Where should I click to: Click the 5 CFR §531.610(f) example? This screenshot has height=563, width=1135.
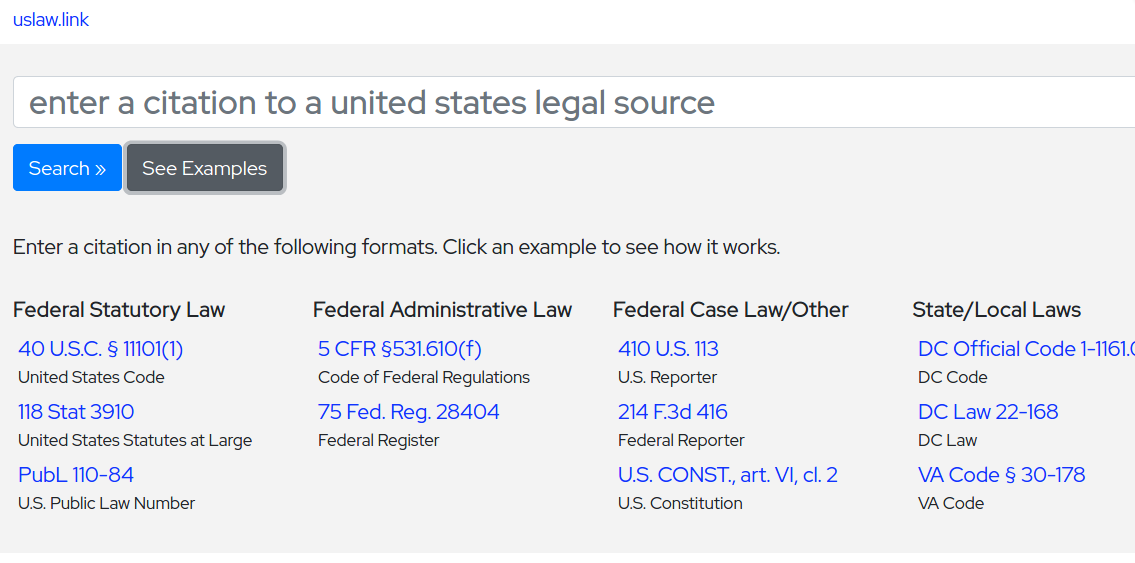click(x=400, y=349)
